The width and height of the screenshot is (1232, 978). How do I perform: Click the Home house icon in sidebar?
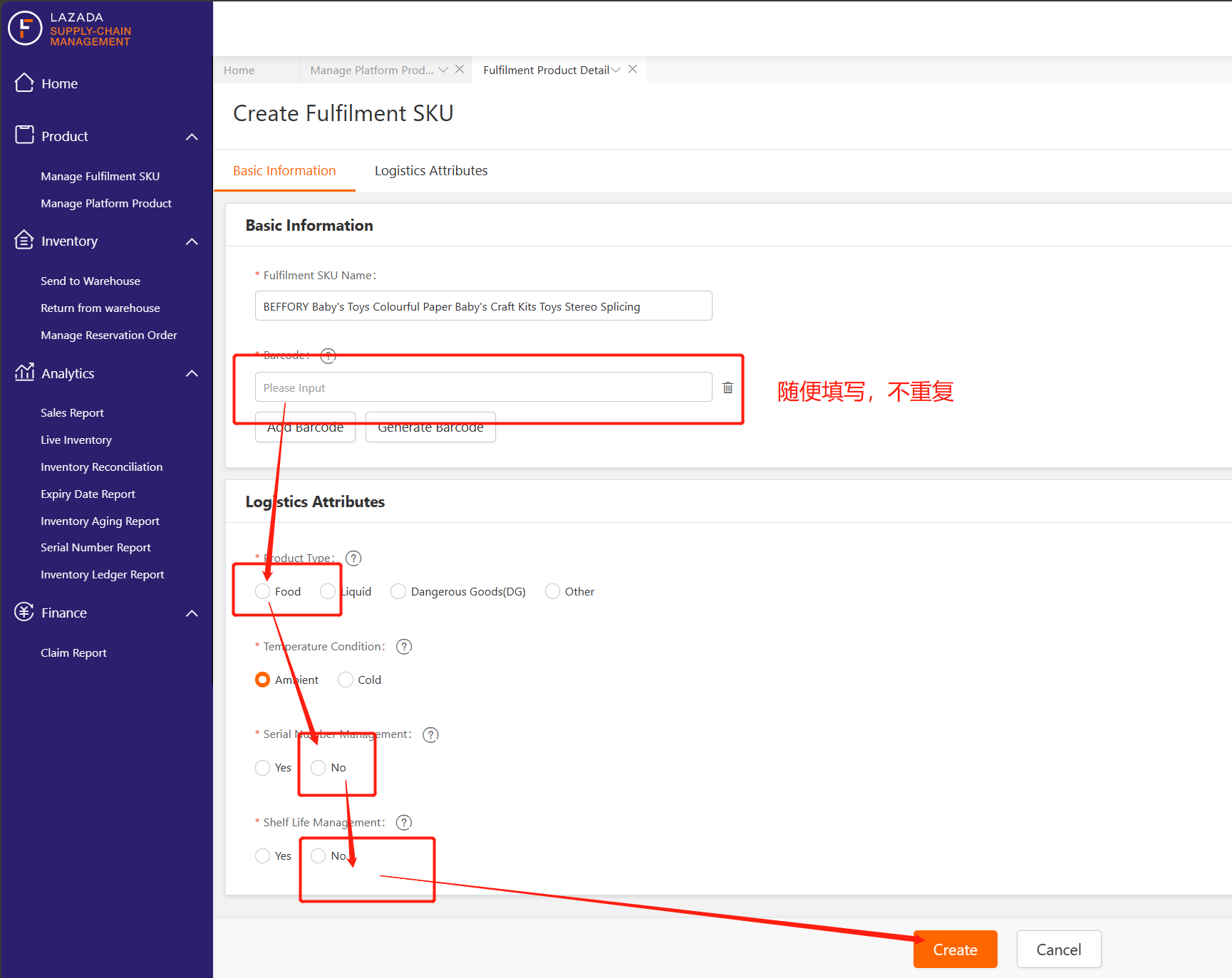coord(24,83)
